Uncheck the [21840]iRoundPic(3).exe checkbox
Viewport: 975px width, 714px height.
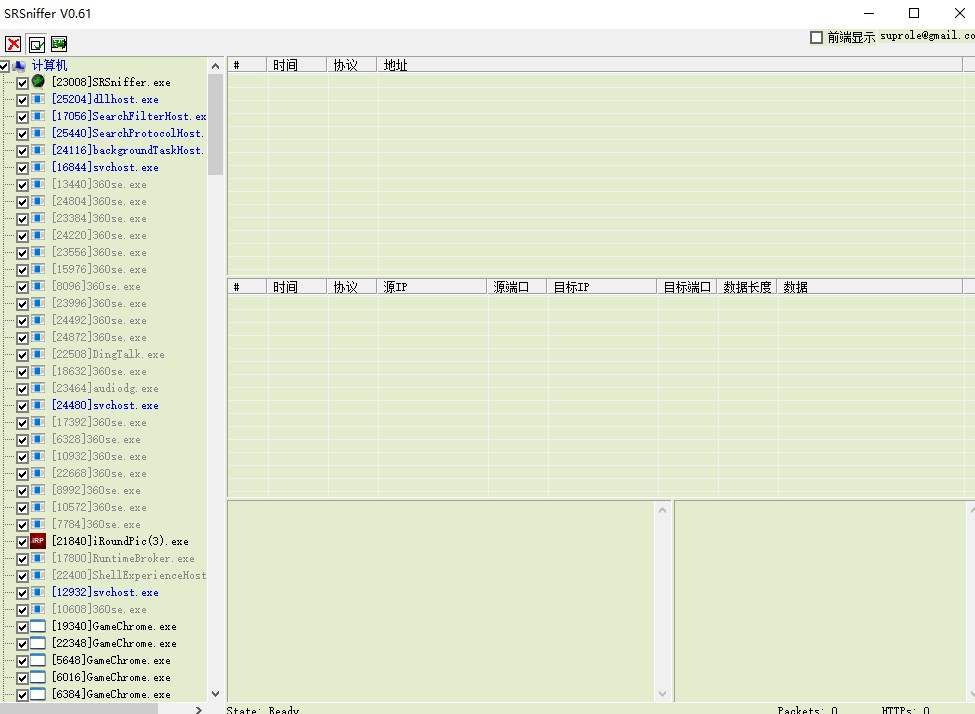22,542
